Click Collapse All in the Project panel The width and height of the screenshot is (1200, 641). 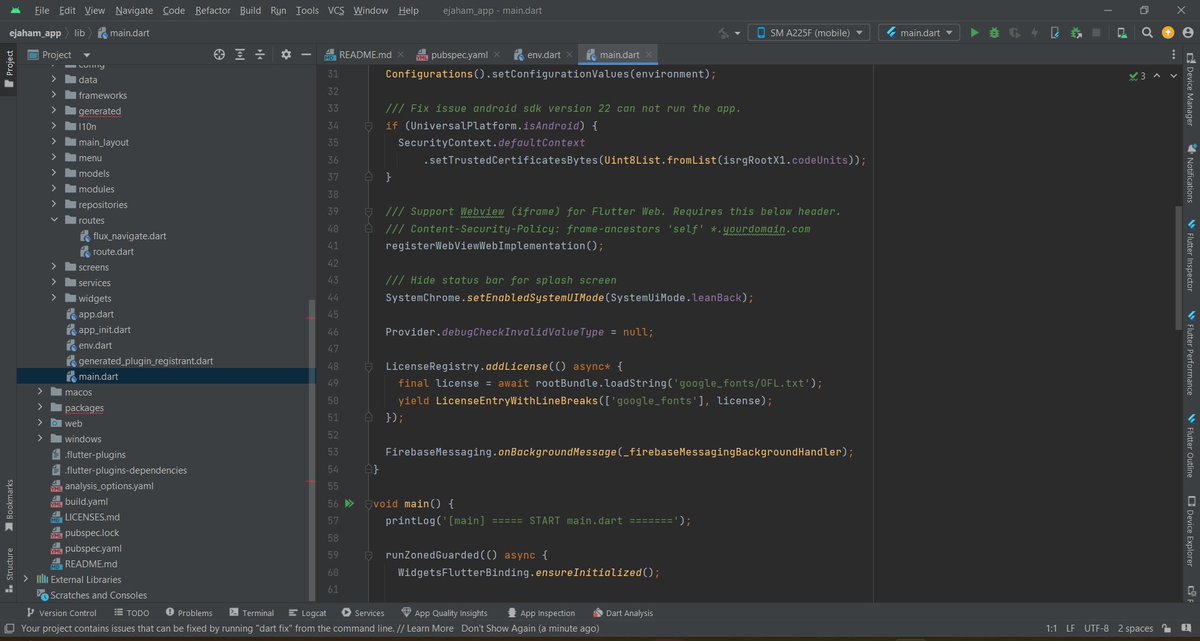pyautogui.click(x=260, y=54)
